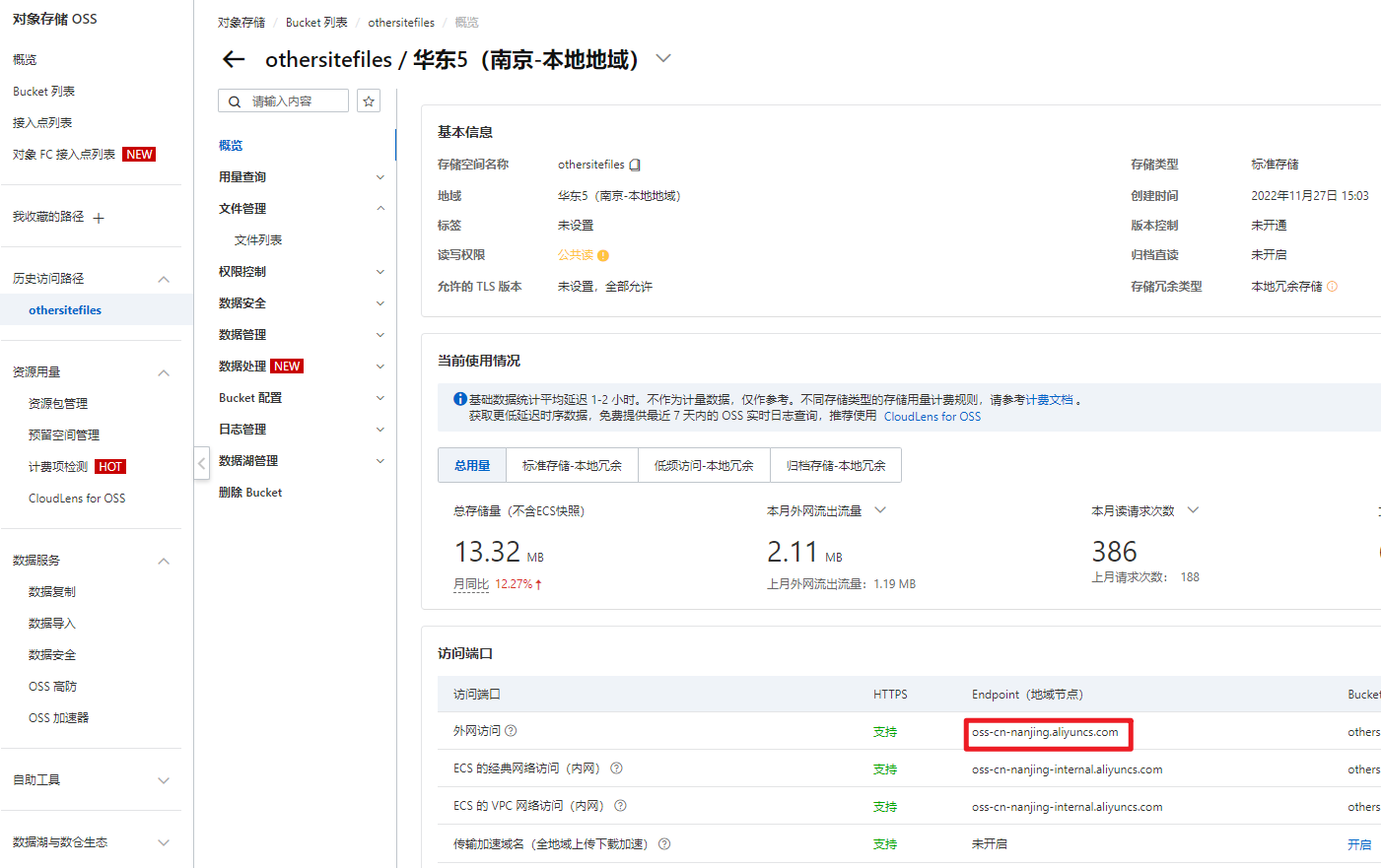Click help icon beside ECS 的 VPC 网络访问
This screenshot has height=868, width=1381.
pyautogui.click(x=621, y=806)
